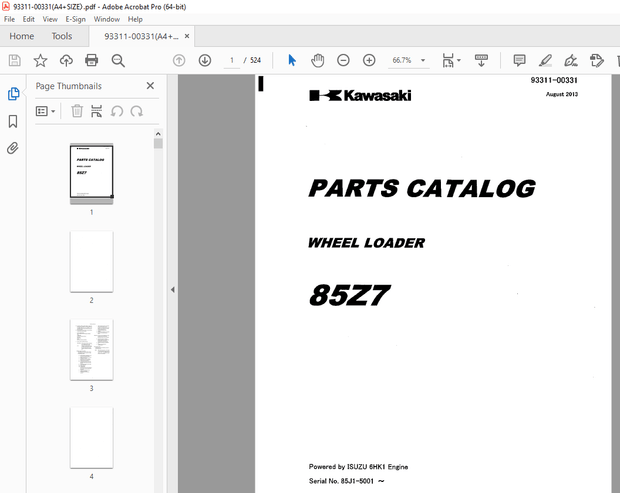Expand the fit page options arrow

coord(459,60)
